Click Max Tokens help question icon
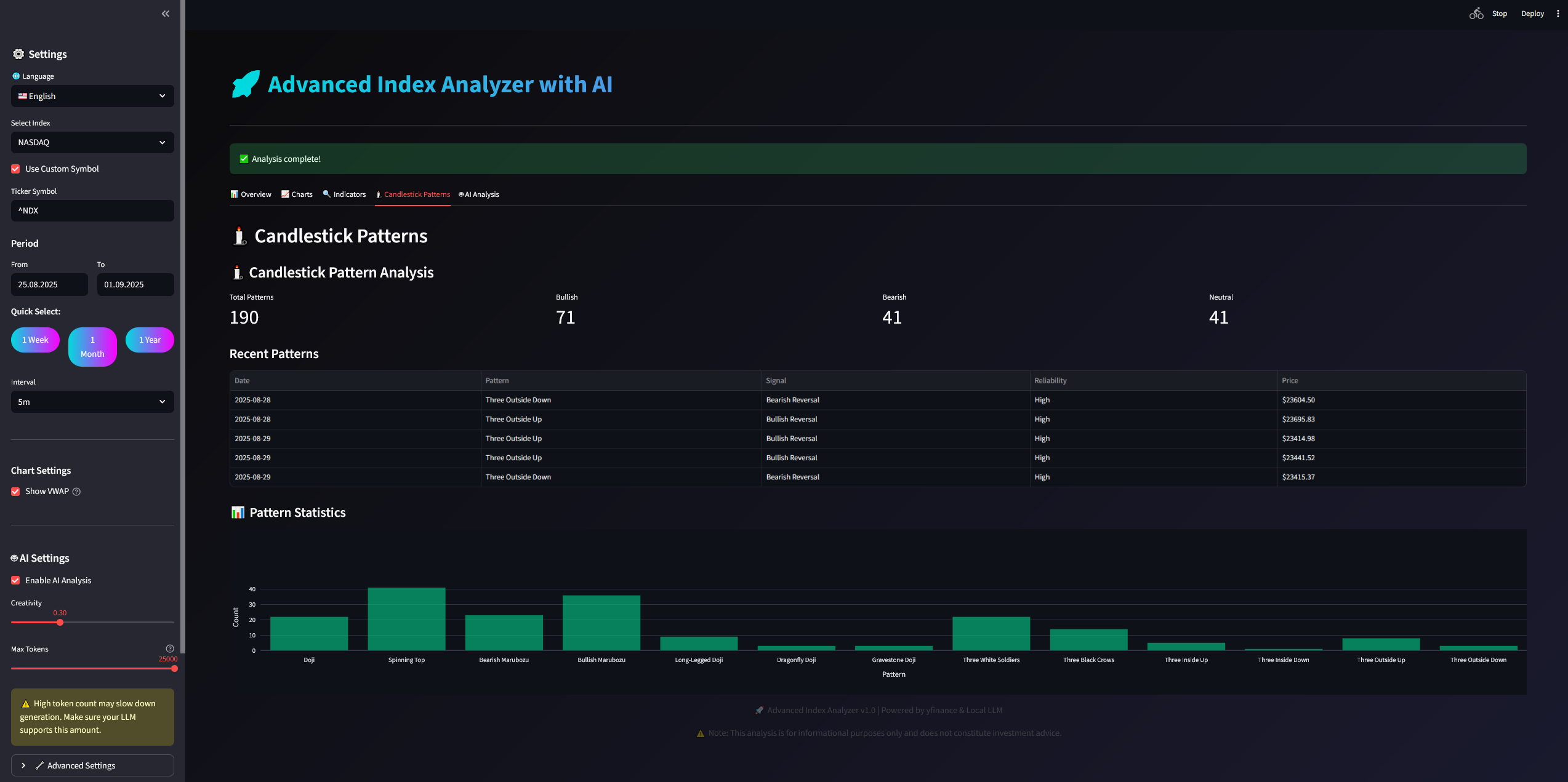Screen dimensions: 1568x782 click(x=170, y=648)
